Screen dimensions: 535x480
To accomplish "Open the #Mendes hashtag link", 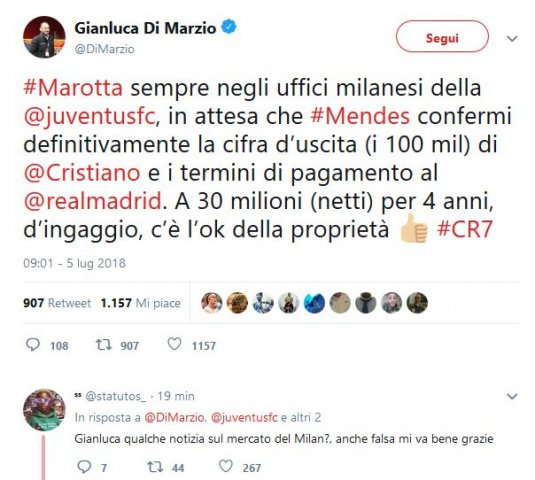I will [x=360, y=116].
